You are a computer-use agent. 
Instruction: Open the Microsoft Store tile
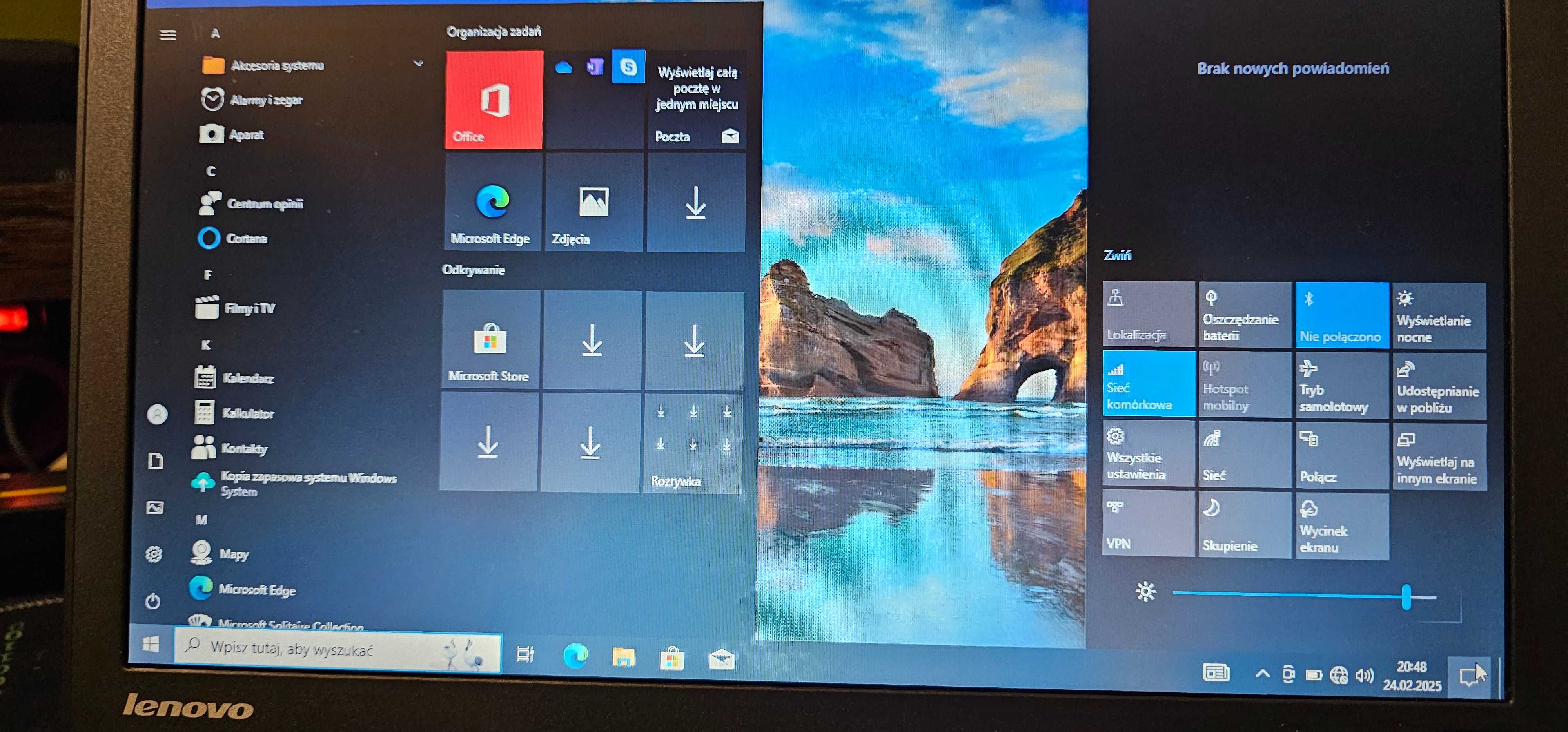coord(491,339)
